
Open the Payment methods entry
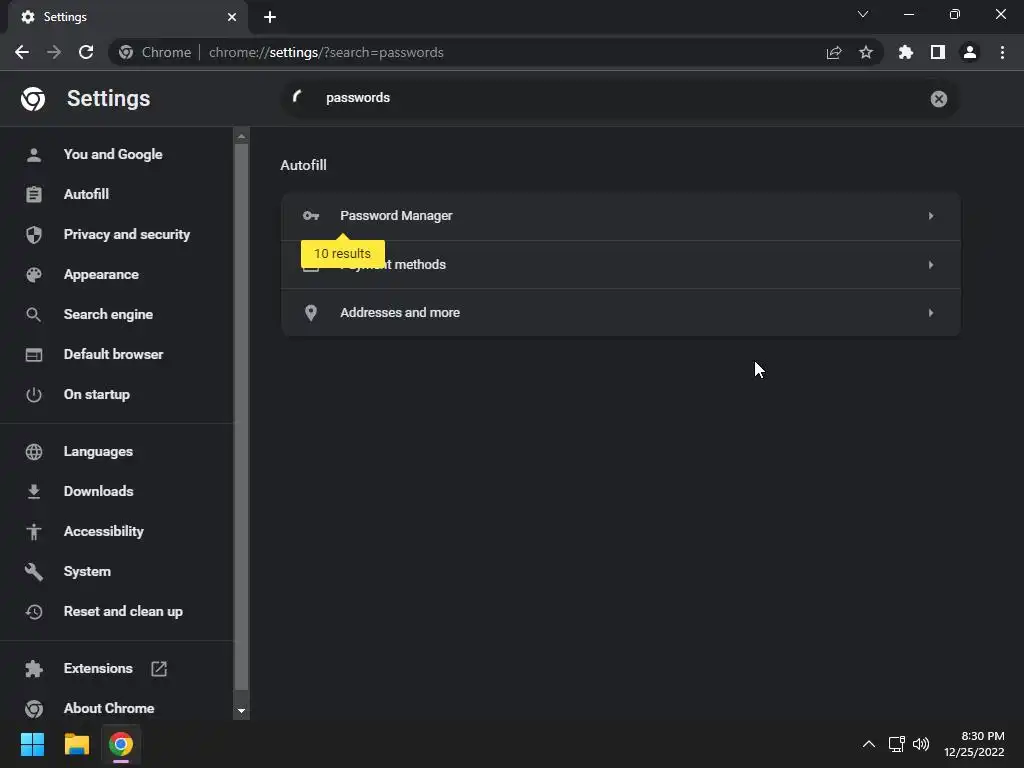pyautogui.click(x=620, y=264)
